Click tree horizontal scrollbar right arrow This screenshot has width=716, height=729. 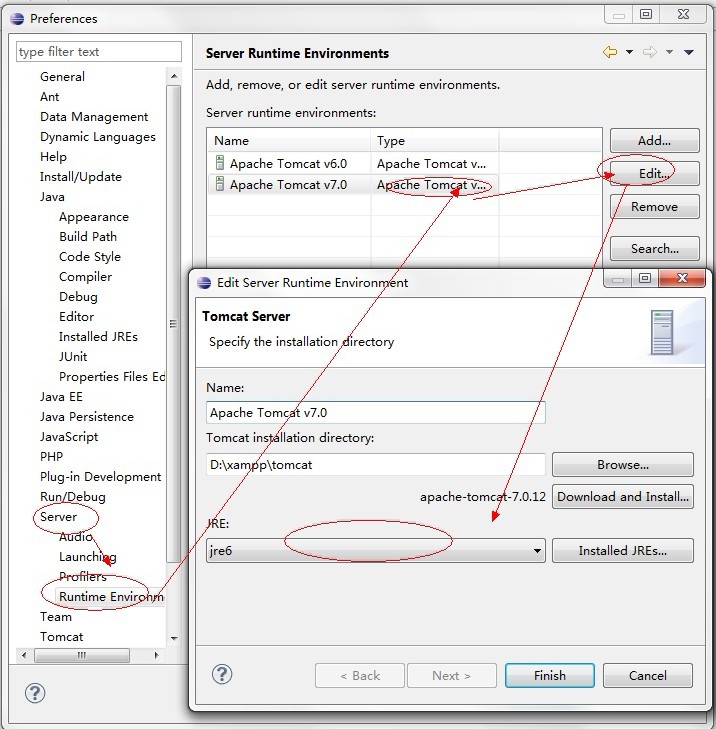(156, 655)
